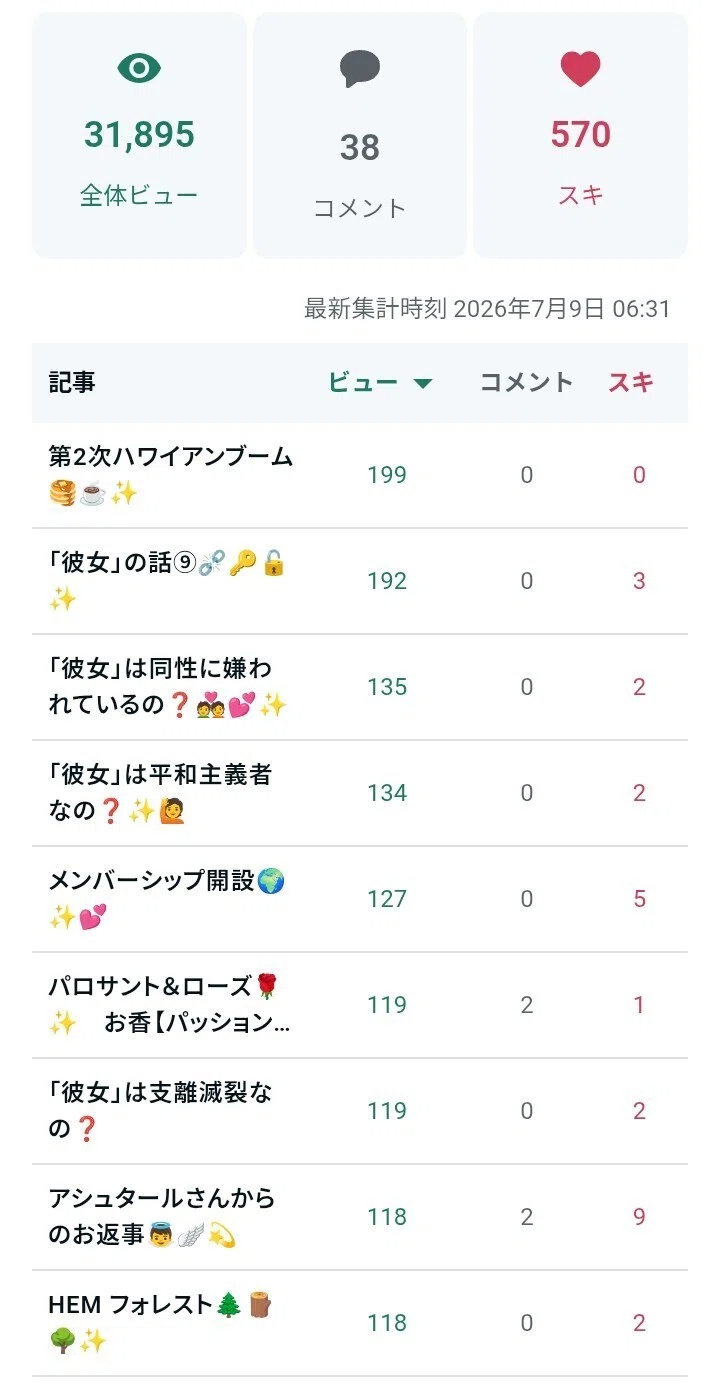
Task: Select the 全体ビュー total views card
Action: [139, 135]
